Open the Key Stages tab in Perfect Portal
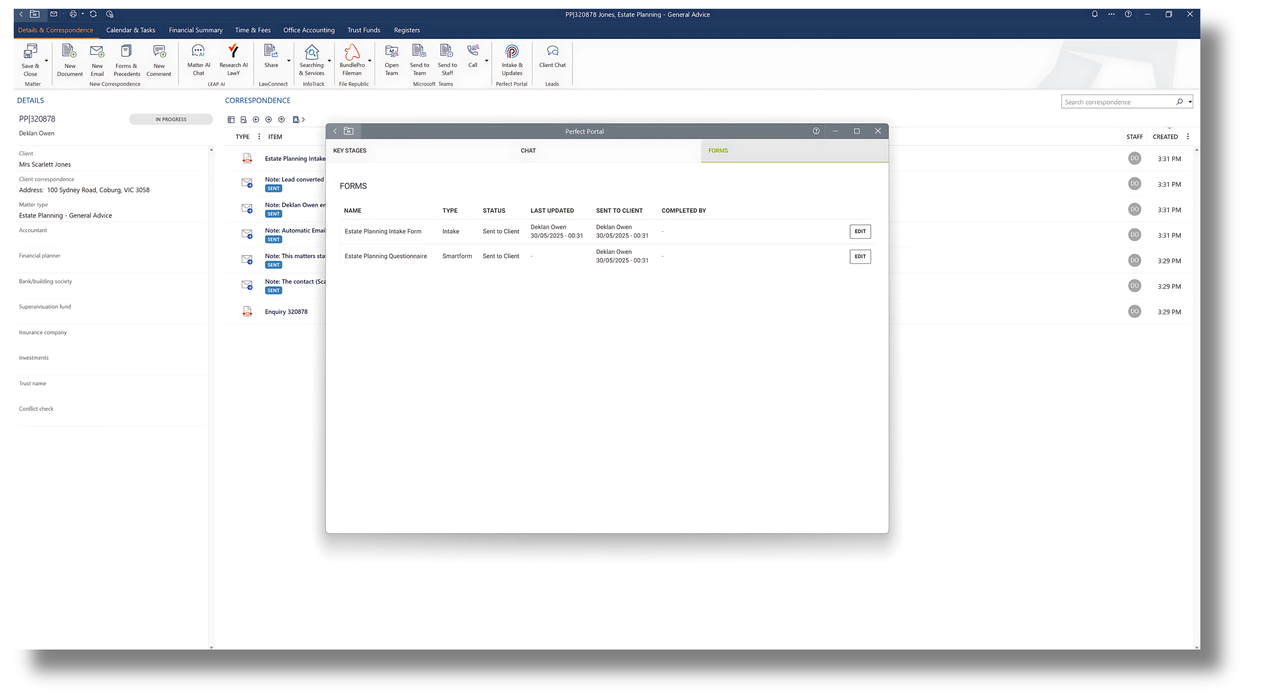This screenshot has width=1280, height=693. click(x=350, y=151)
